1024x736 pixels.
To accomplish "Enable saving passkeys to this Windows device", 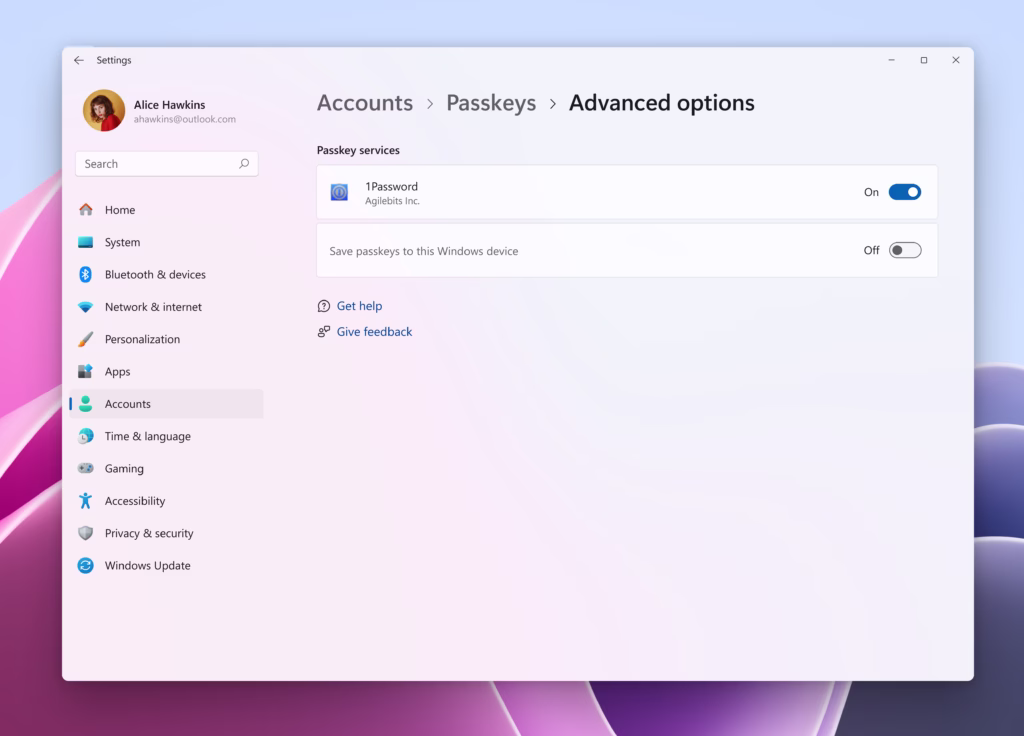I will [x=905, y=250].
